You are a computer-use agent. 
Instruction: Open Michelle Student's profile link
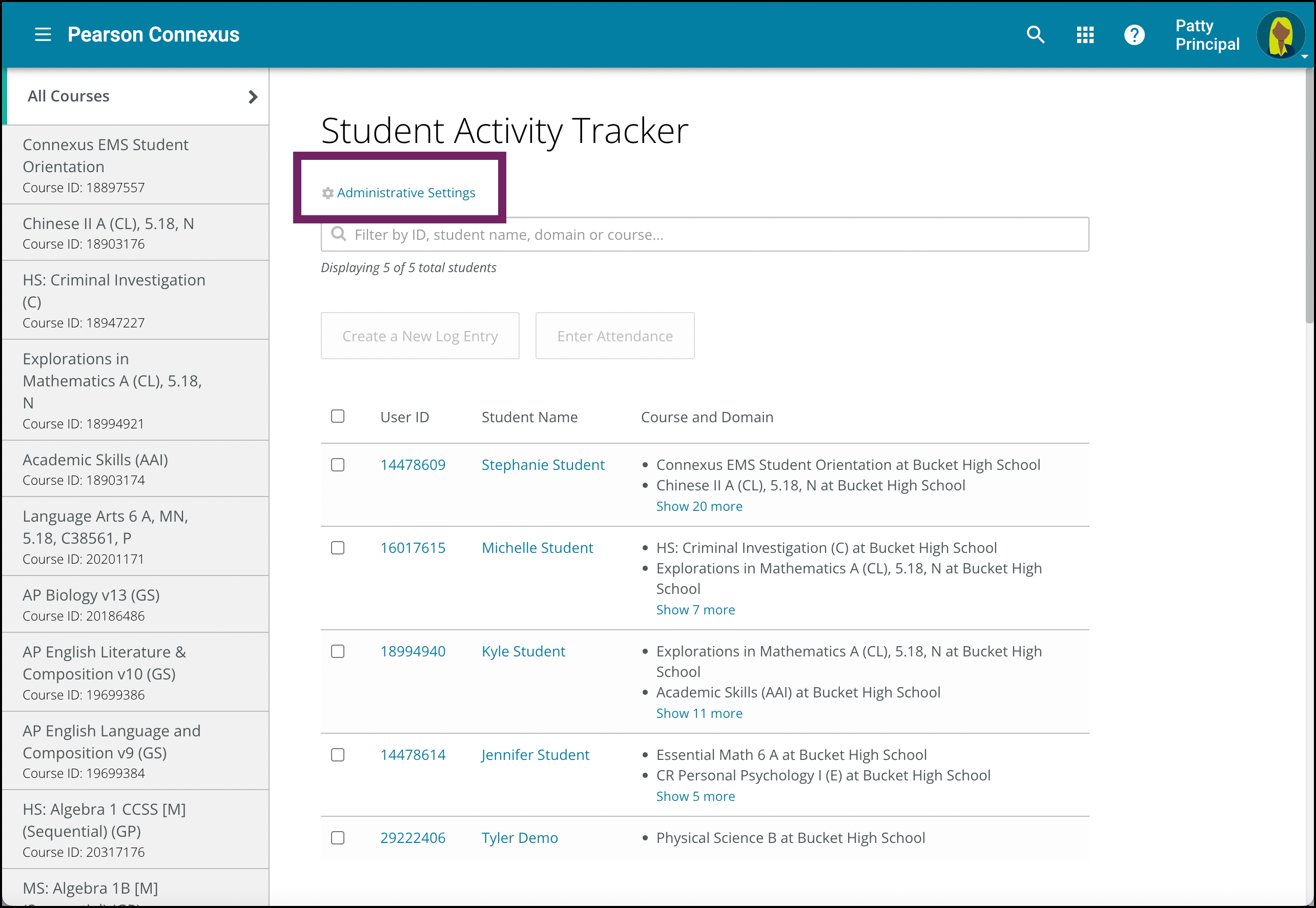tap(537, 548)
